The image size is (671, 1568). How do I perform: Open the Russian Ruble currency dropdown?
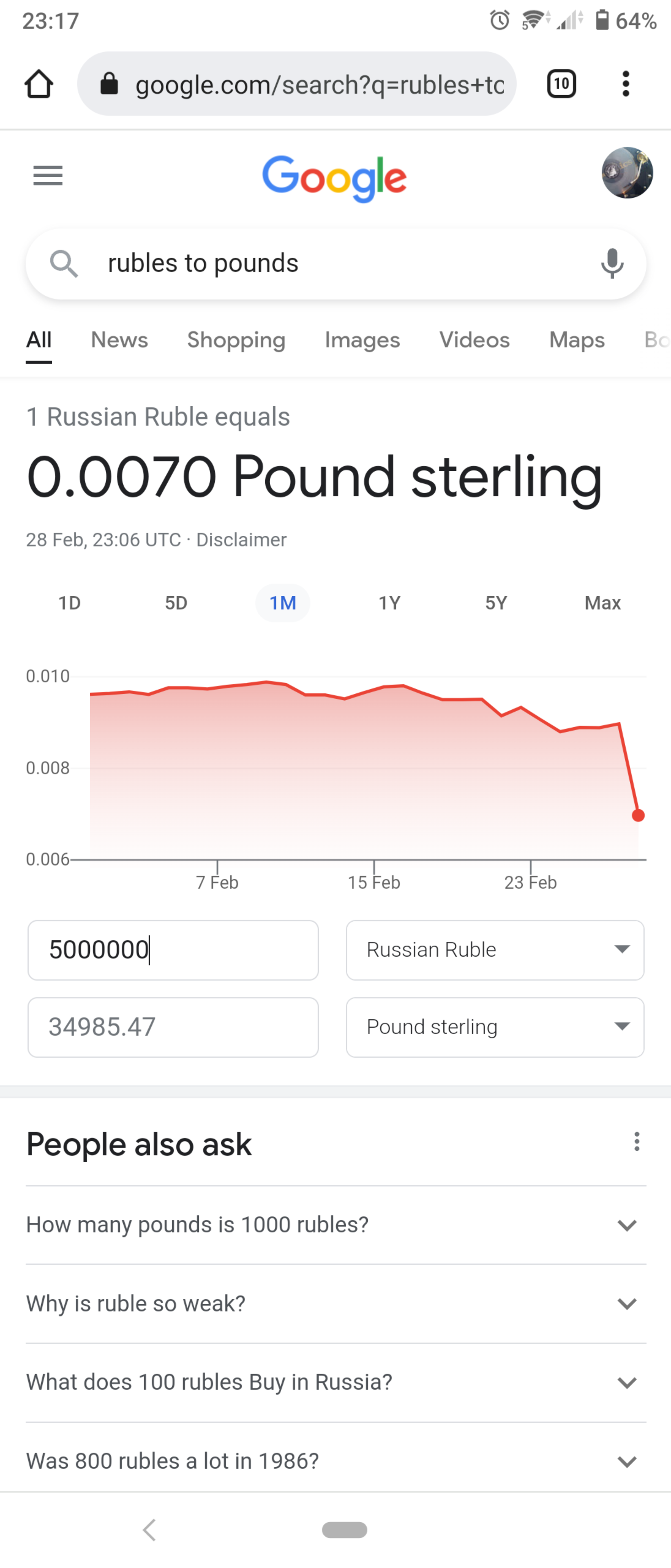495,949
